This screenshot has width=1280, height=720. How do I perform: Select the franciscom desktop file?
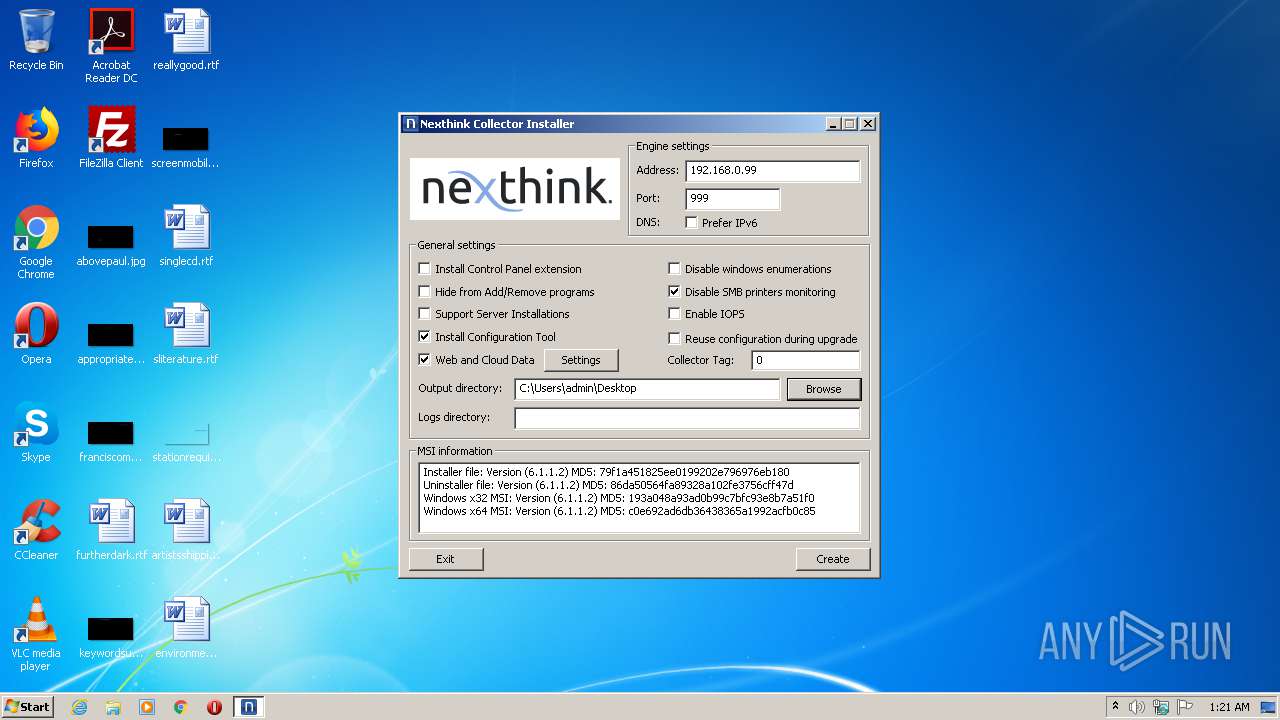[111, 439]
